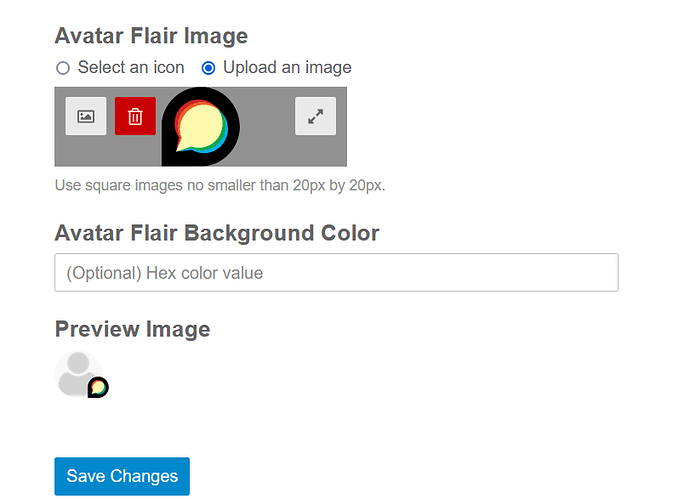Image resolution: width=690 pixels, height=499 pixels.
Task: Click the large Discourse logo in the uploader
Action: [x=201, y=127]
